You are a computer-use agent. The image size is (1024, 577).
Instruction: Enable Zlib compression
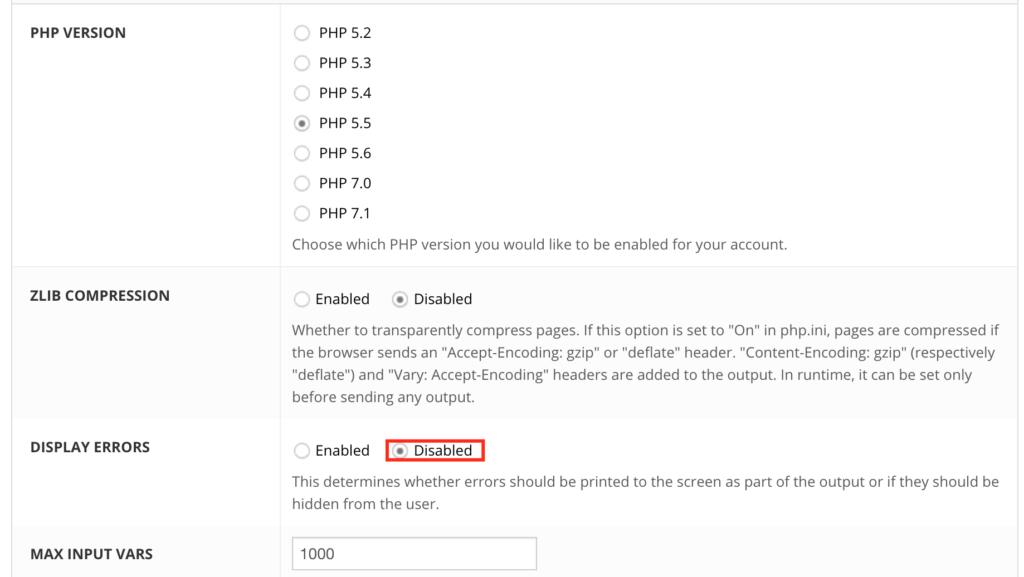(x=302, y=298)
